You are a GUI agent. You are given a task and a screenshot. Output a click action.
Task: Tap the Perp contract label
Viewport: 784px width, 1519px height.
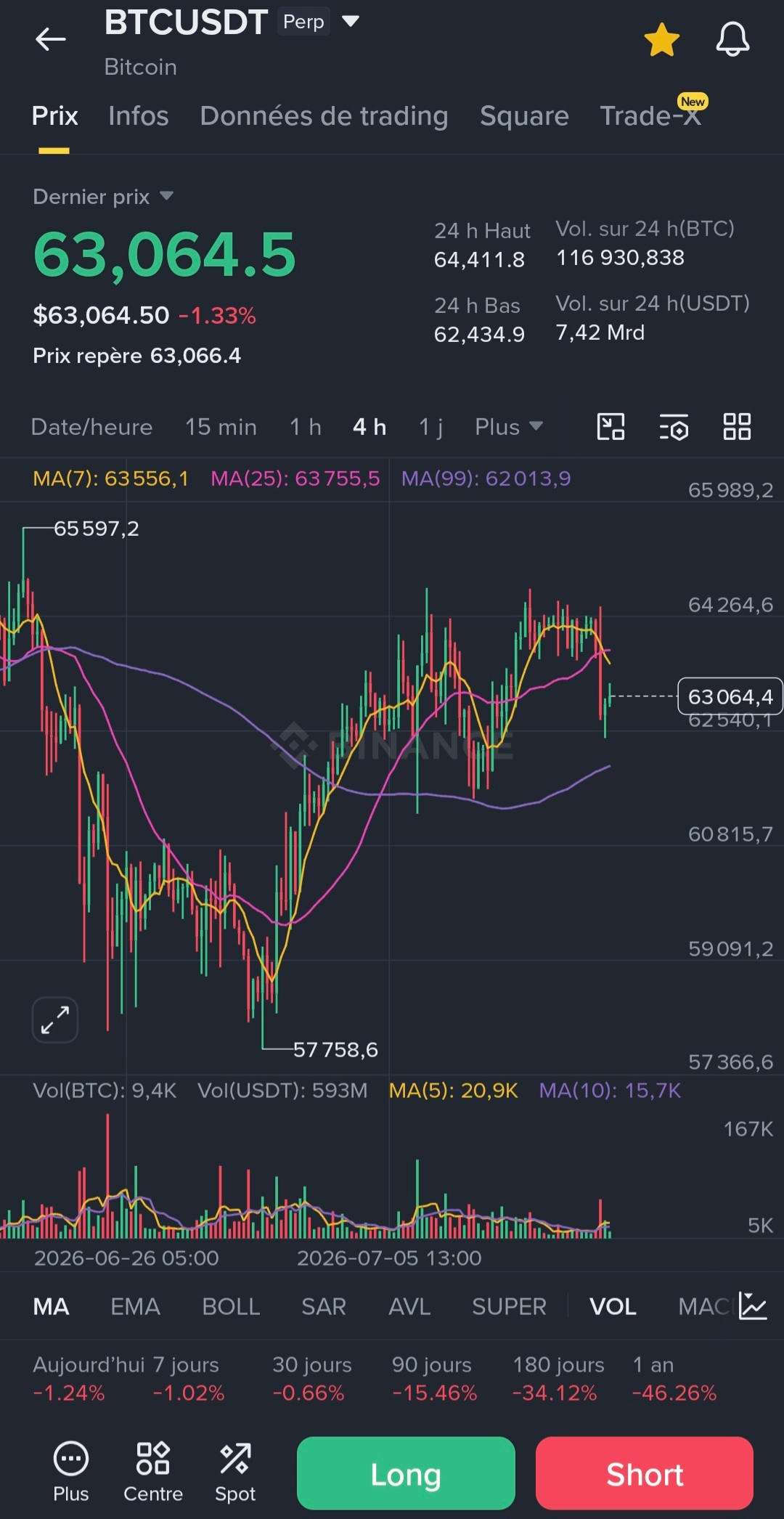coord(303,22)
